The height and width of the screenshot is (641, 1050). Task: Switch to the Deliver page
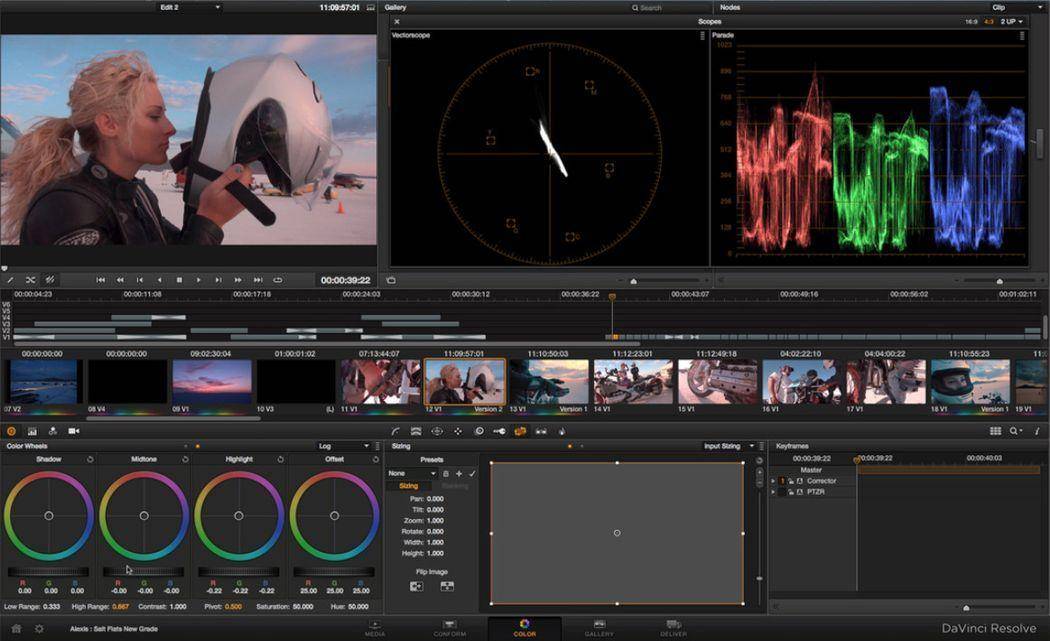coord(673,626)
